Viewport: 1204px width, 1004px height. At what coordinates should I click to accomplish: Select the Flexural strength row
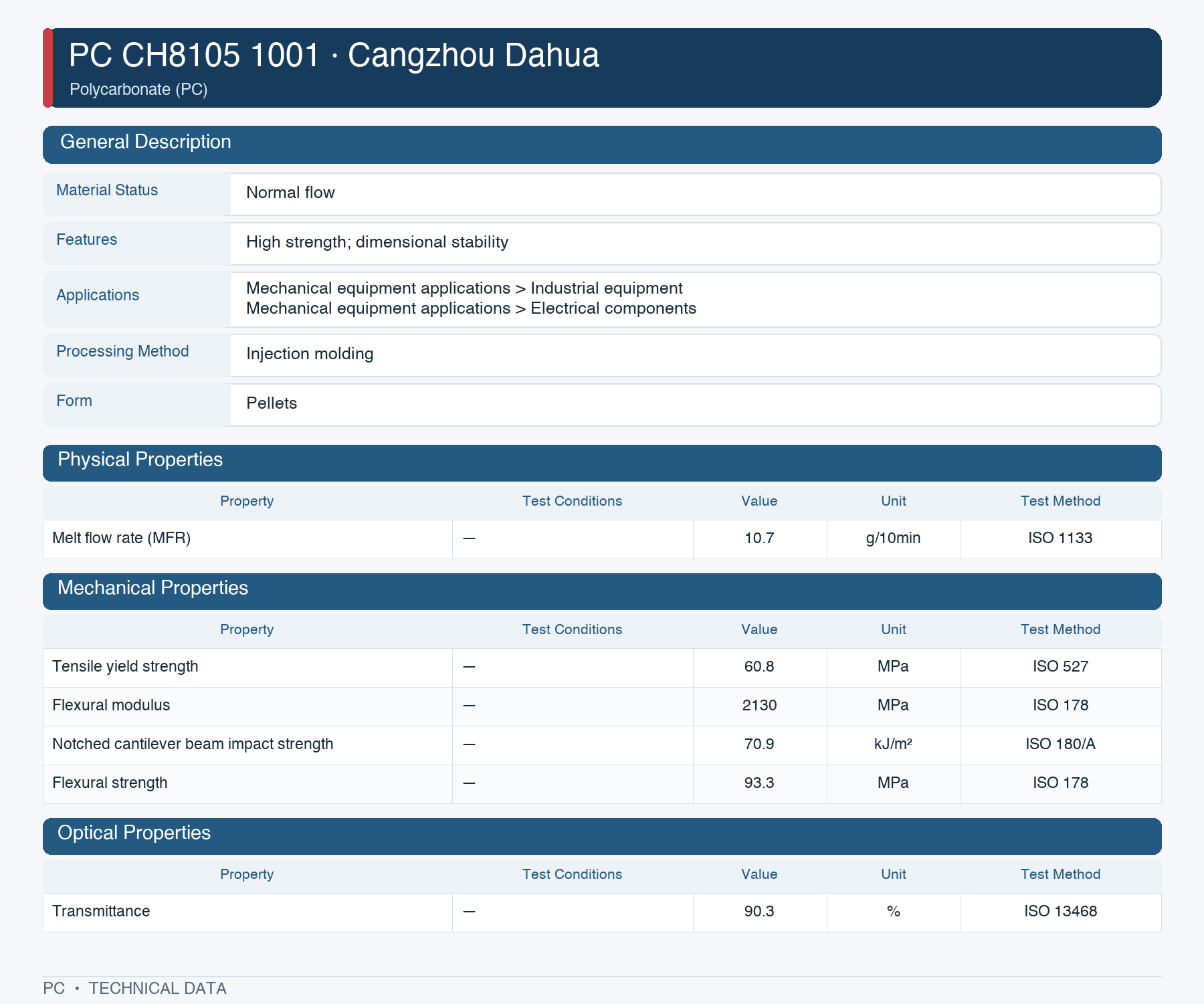[x=602, y=784]
